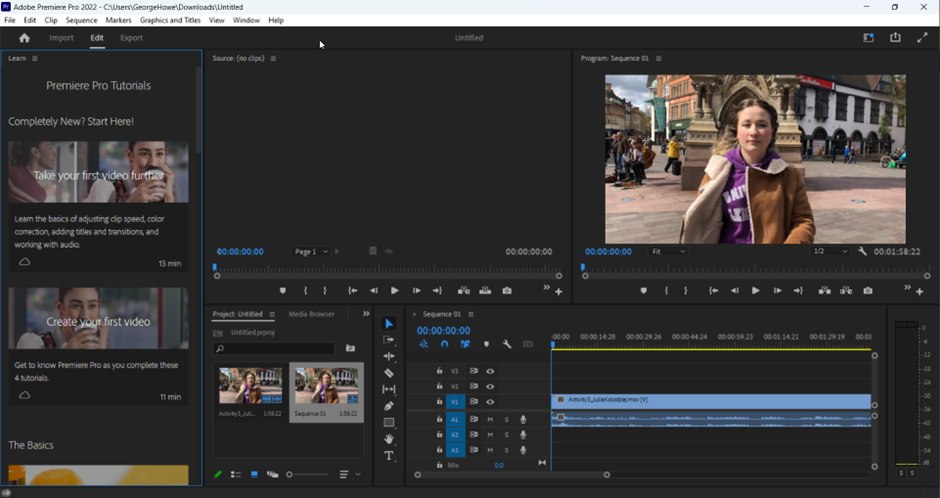940x498 pixels.
Task: Select the Razor tool
Action: [388, 373]
